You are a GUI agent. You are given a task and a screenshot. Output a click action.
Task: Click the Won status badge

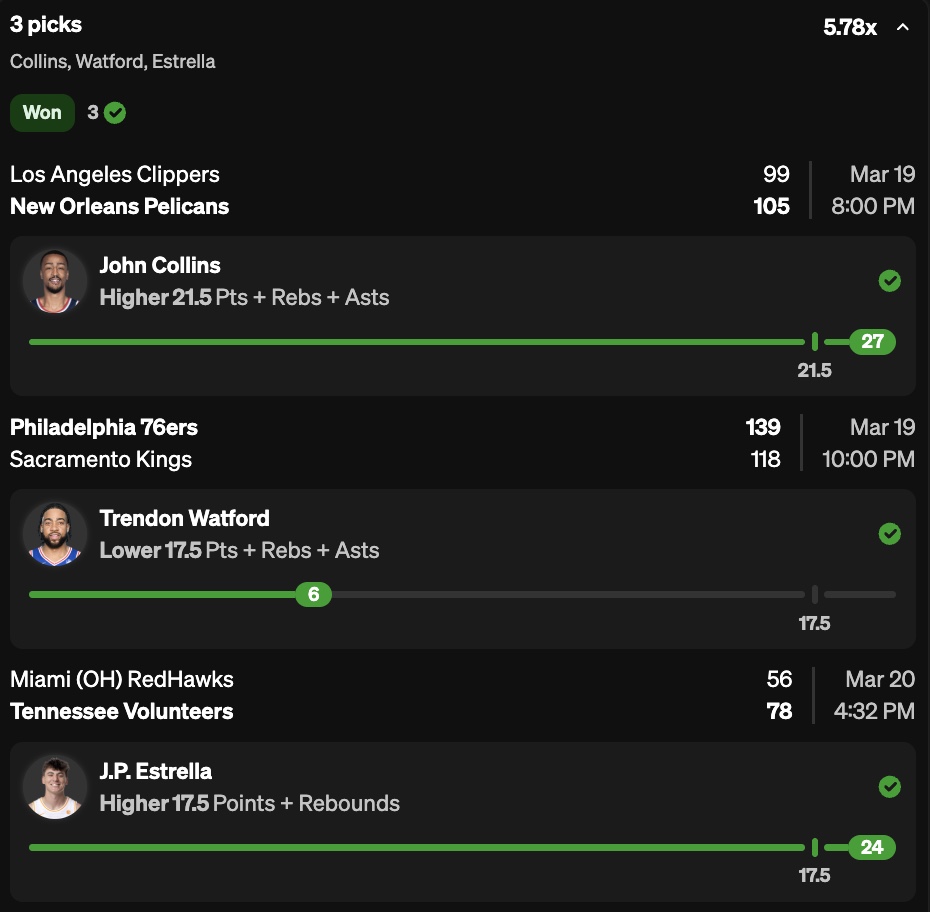pyautogui.click(x=42, y=113)
